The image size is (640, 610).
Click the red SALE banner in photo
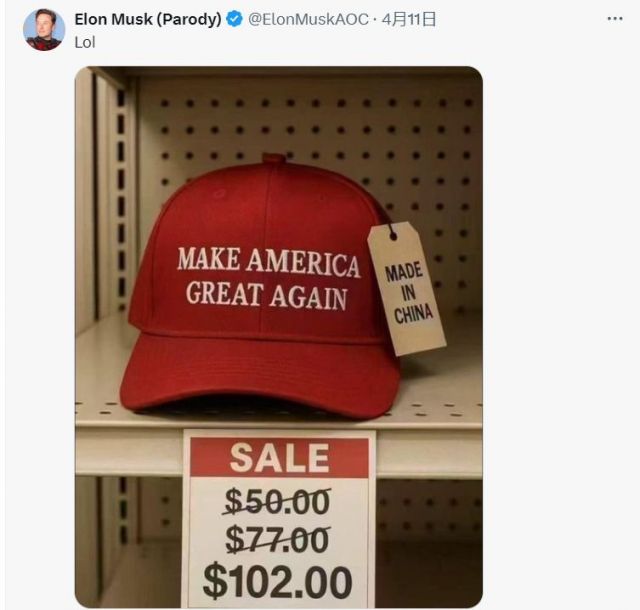(x=280, y=457)
